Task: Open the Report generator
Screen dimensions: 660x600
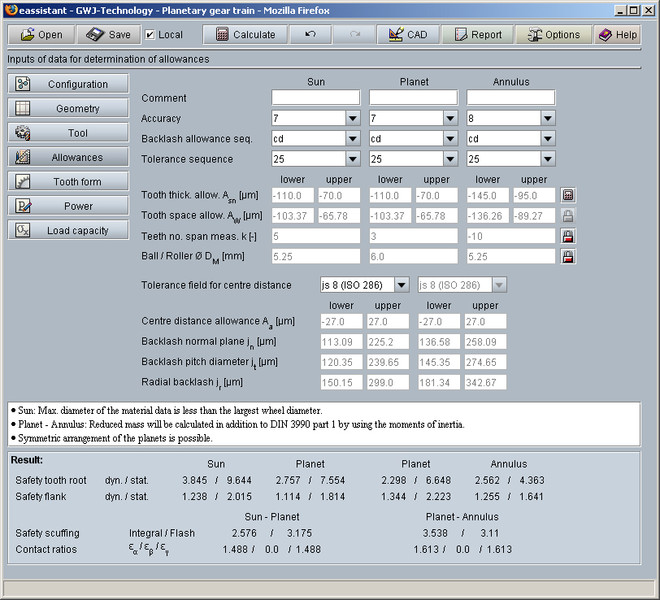Action: coord(476,34)
